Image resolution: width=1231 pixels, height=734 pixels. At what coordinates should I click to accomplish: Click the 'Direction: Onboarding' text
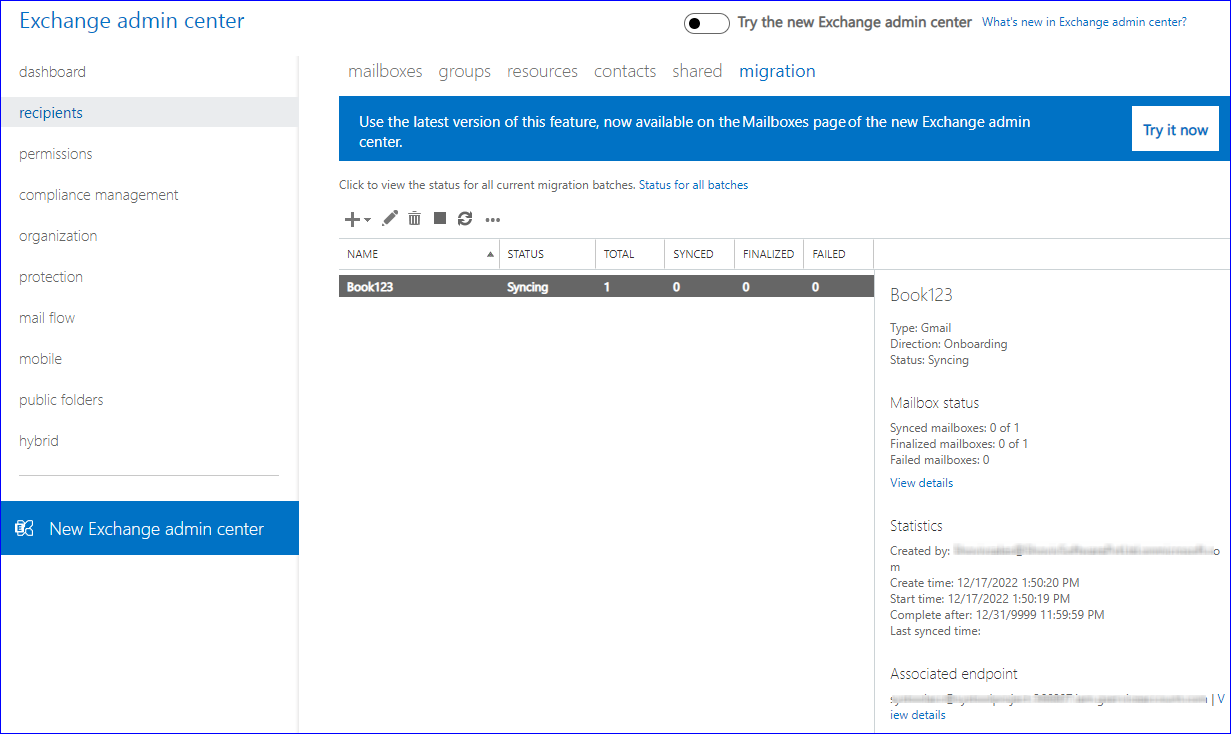949,344
